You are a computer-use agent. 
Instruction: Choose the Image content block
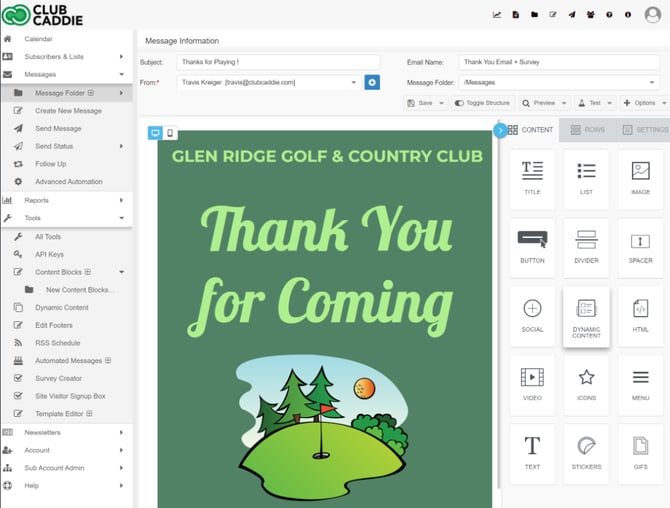click(640, 178)
